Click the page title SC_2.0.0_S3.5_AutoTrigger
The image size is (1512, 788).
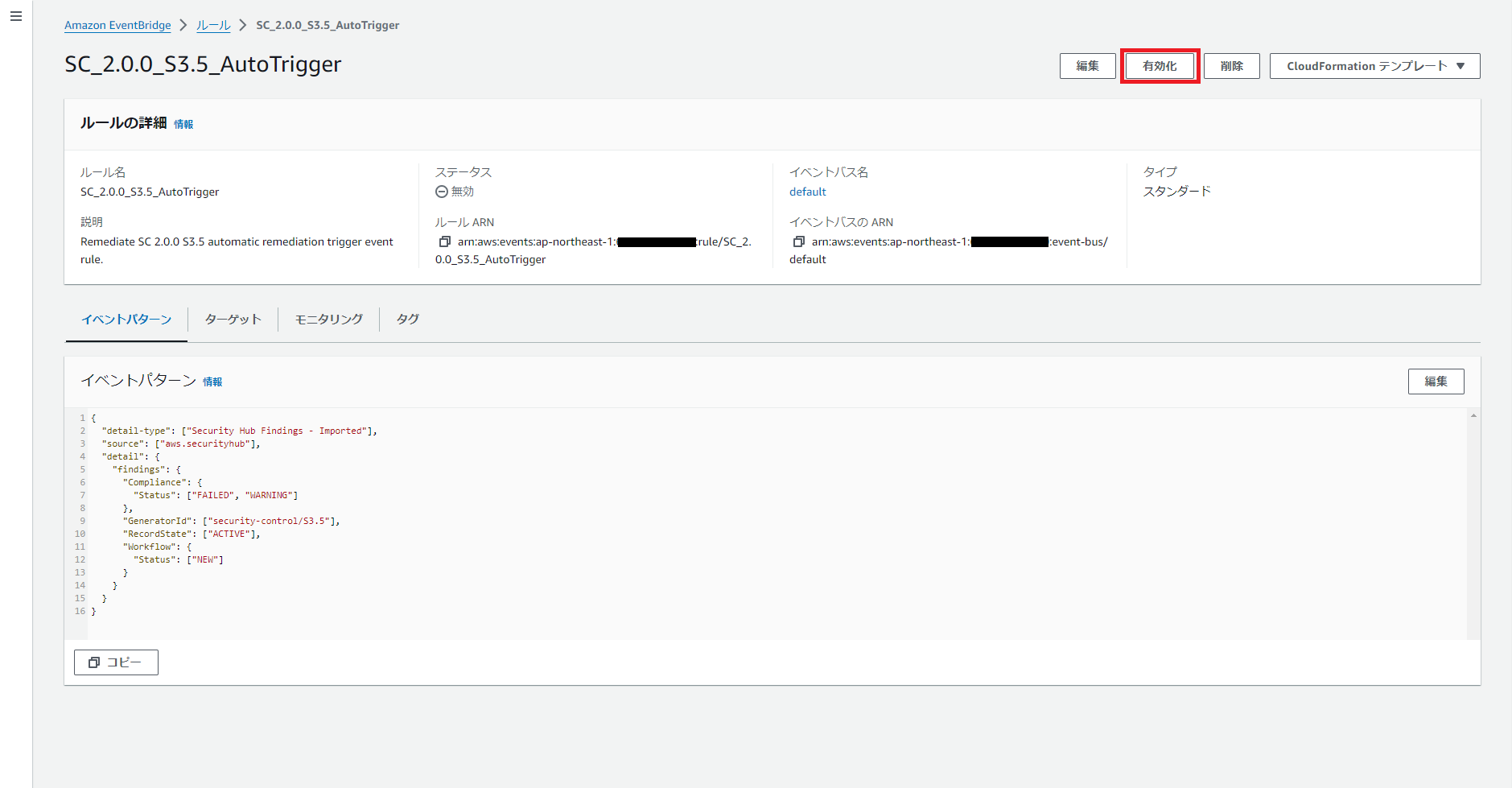coord(203,64)
